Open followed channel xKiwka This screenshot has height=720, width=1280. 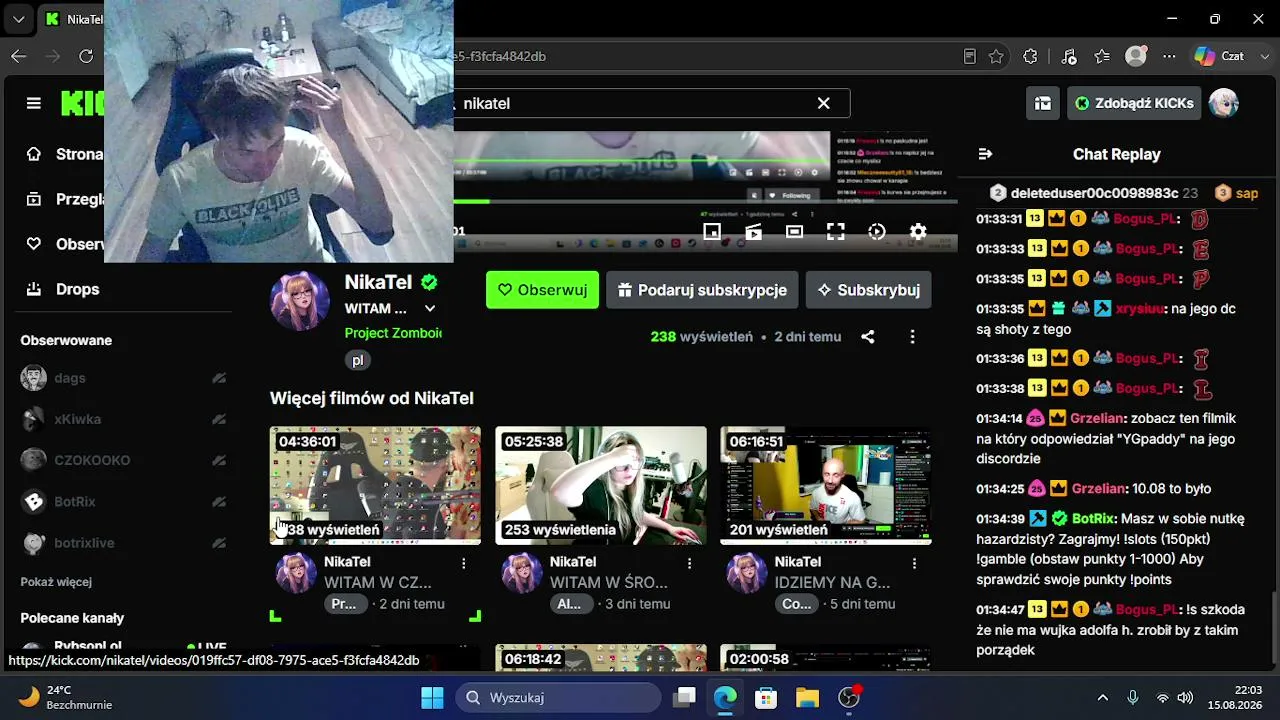124,419
